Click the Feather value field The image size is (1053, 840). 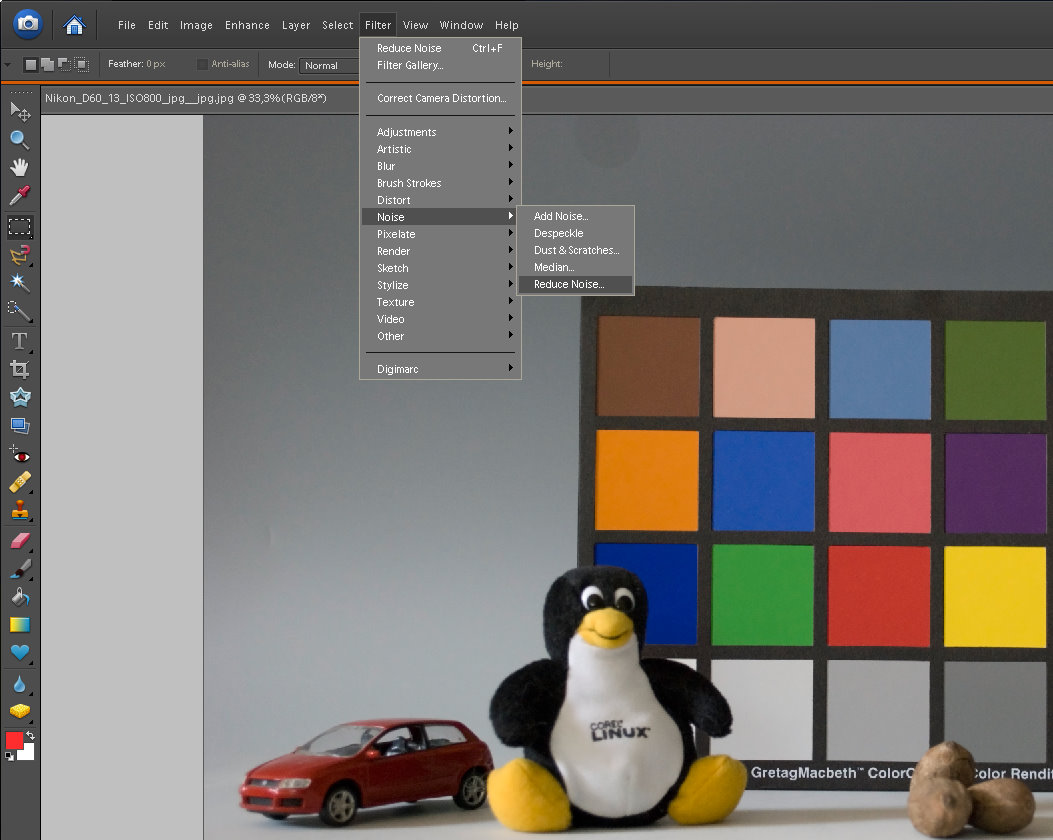coord(156,64)
